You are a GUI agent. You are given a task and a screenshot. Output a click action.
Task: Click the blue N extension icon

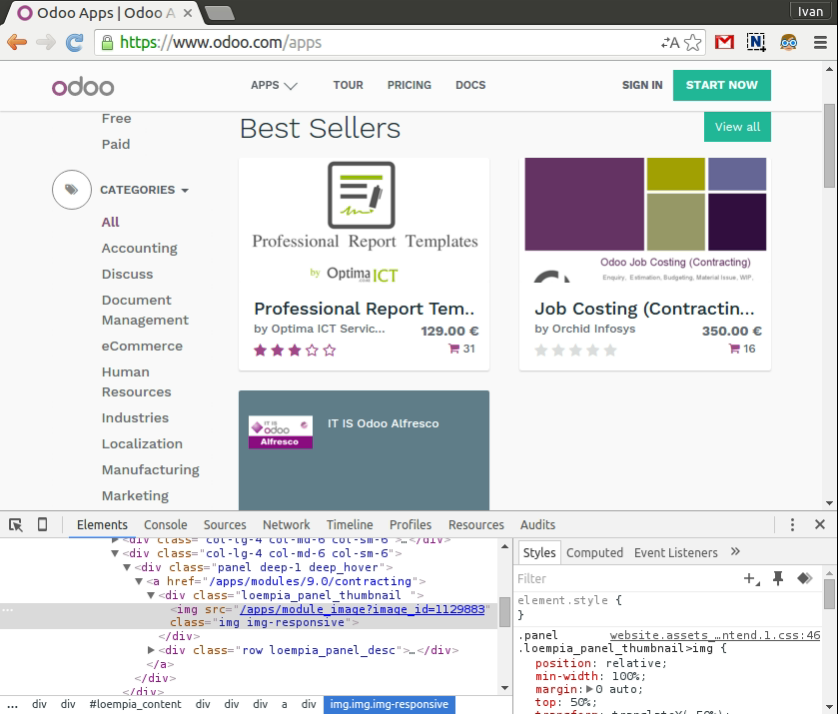click(756, 42)
